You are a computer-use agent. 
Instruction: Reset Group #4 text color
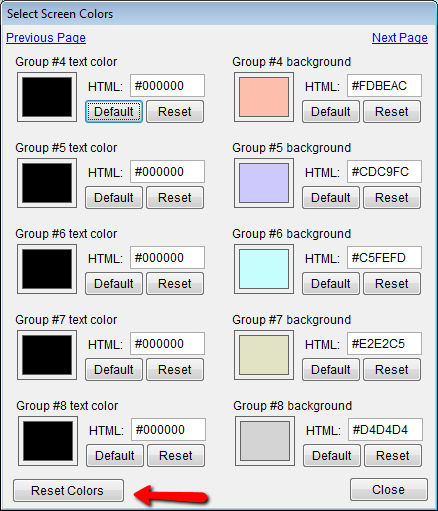click(x=175, y=112)
